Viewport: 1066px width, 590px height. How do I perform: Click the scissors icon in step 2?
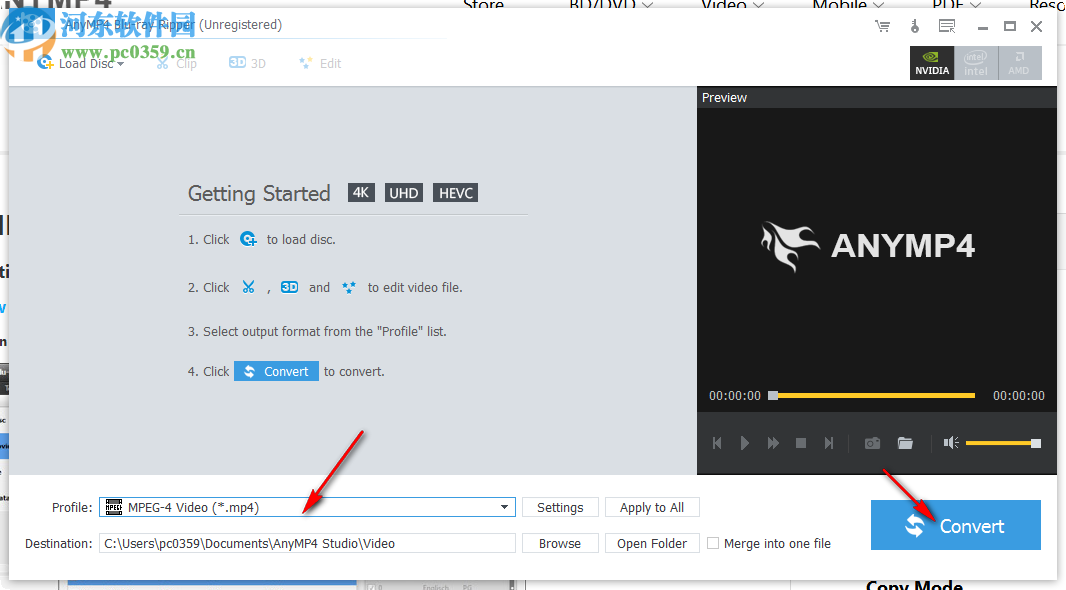point(248,287)
